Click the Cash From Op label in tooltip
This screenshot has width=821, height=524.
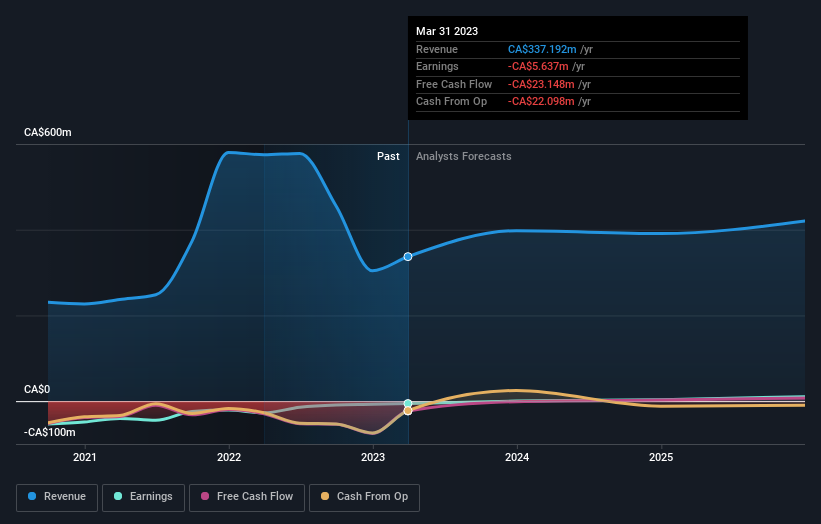click(x=451, y=102)
